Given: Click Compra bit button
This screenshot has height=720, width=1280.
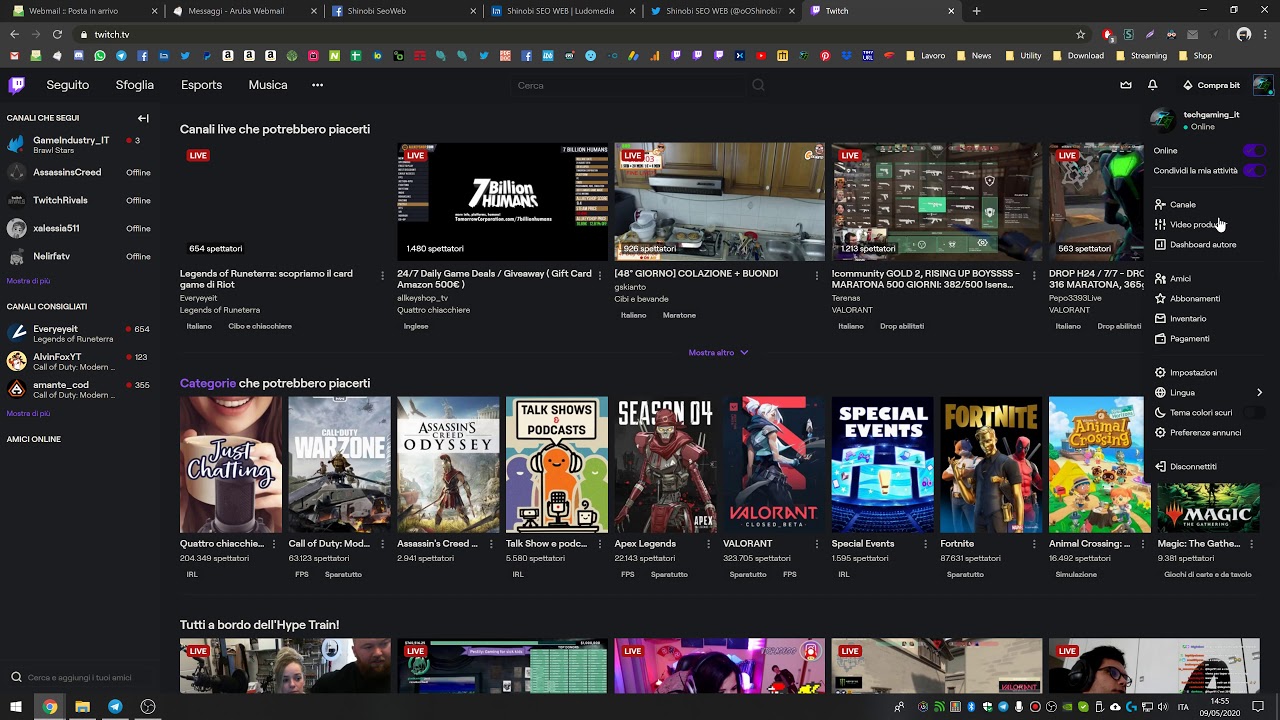Looking at the screenshot, I should pyautogui.click(x=1211, y=85).
